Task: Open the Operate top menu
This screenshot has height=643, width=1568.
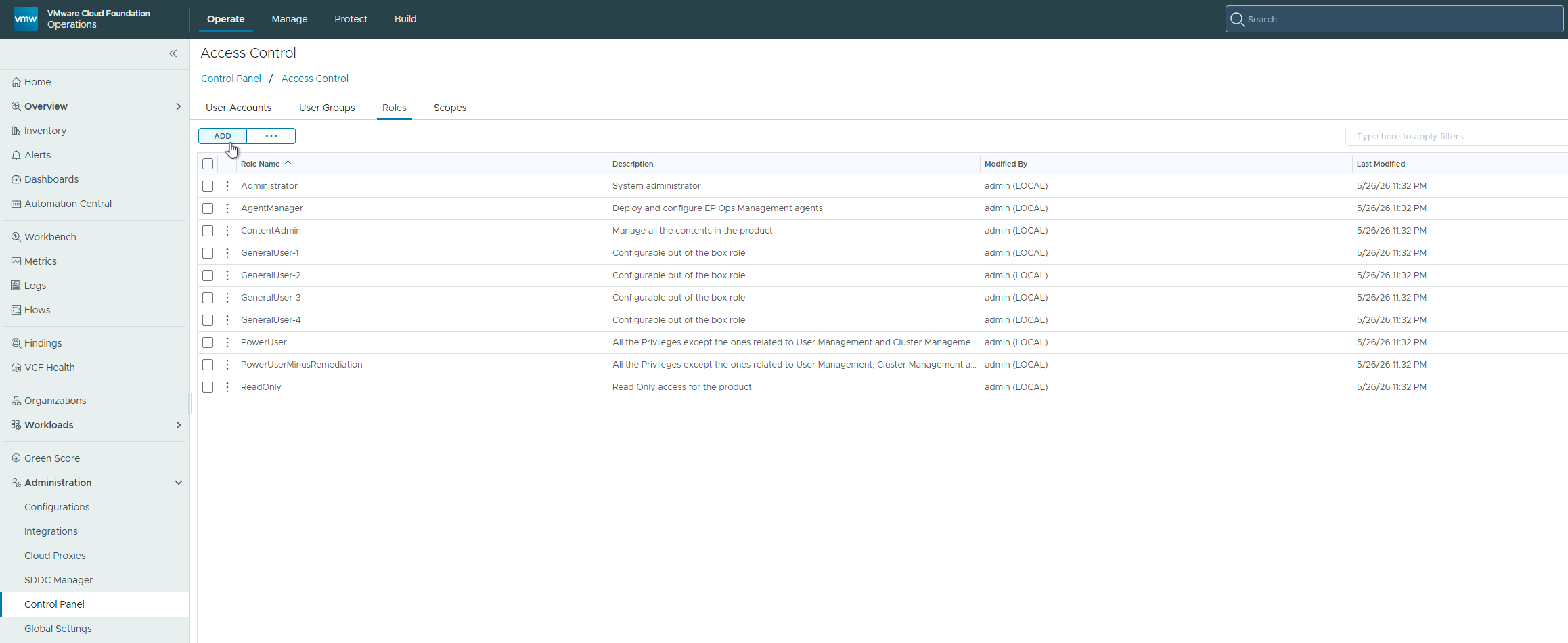Action: click(x=226, y=19)
